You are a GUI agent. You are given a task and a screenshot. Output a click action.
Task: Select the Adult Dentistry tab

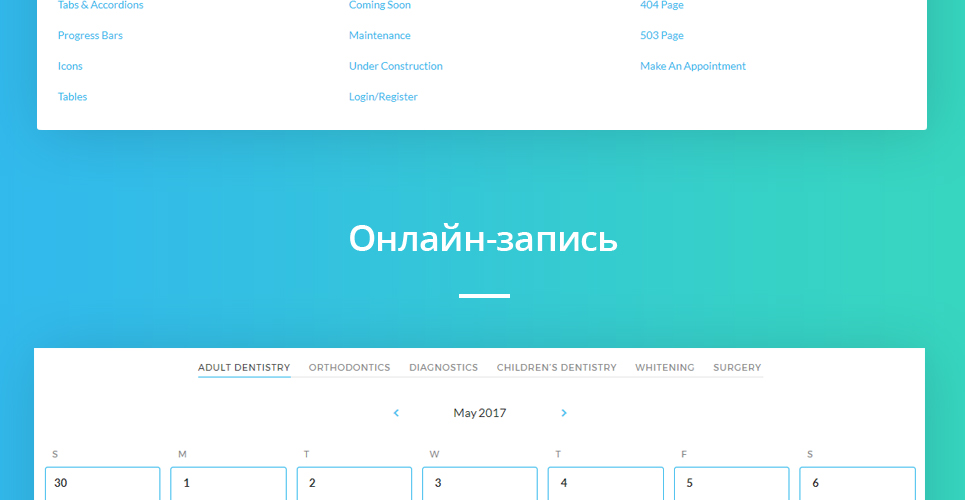[244, 368]
